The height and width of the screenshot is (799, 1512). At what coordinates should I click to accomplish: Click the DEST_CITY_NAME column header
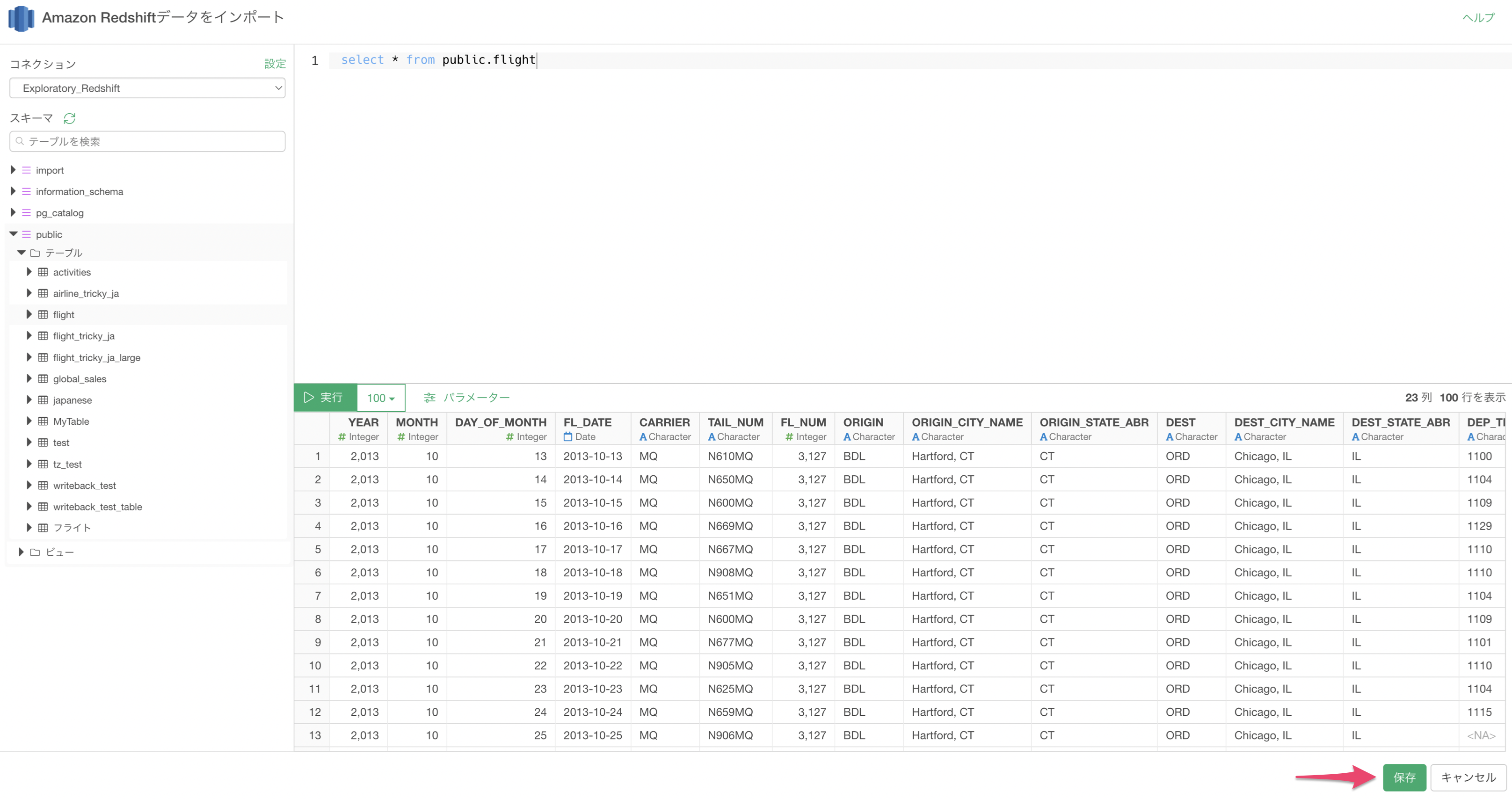coord(1284,429)
